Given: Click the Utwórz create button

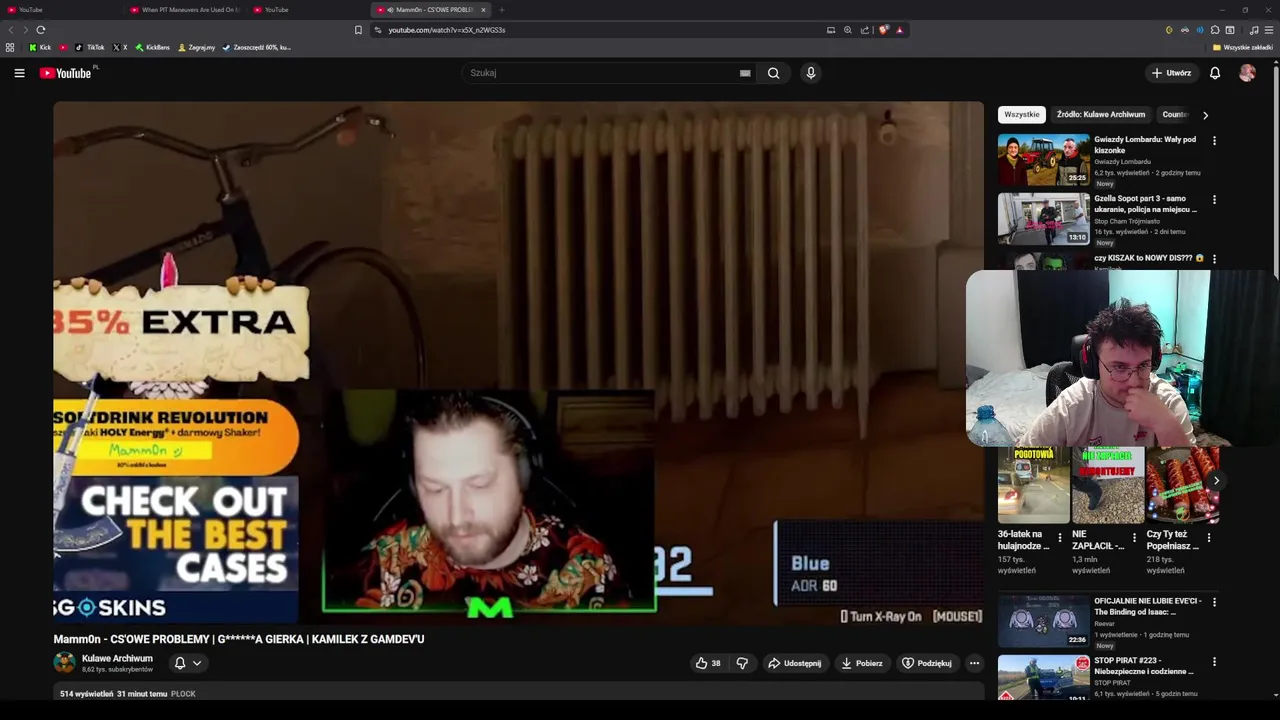Looking at the screenshot, I should (1171, 73).
